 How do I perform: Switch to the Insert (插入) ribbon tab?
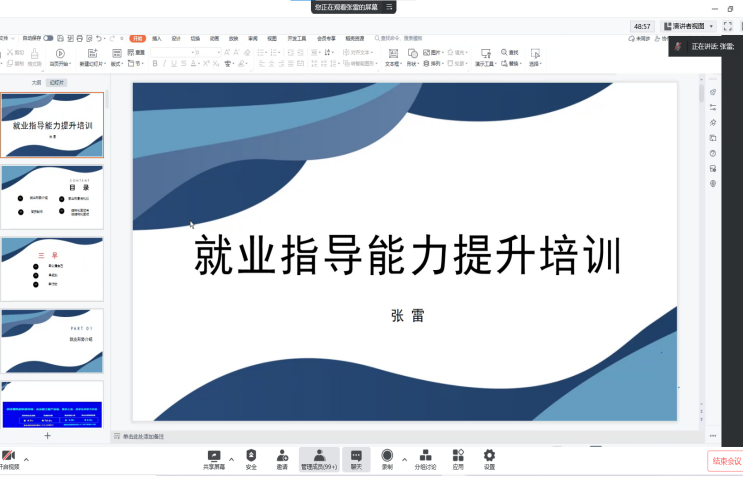156,38
